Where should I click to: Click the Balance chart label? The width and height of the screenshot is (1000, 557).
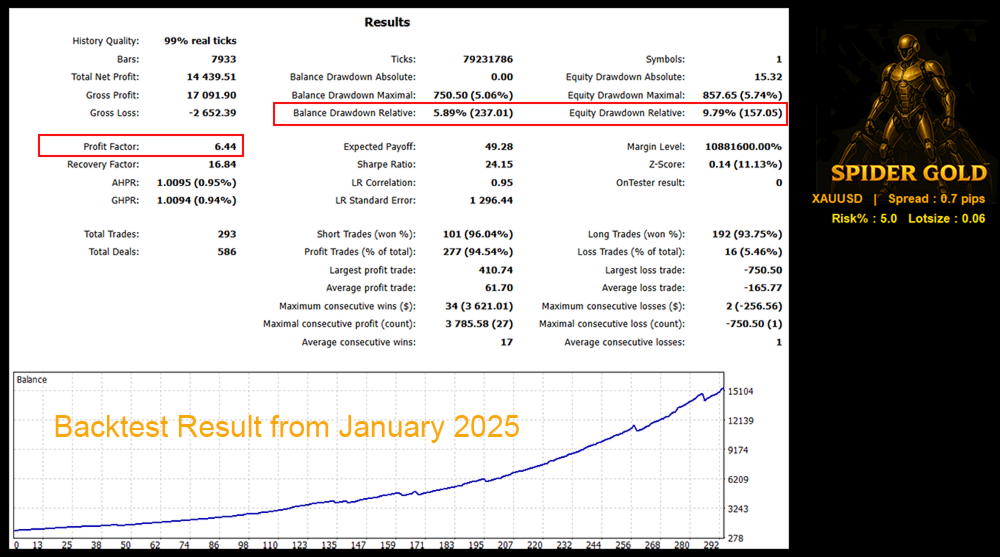tap(32, 380)
